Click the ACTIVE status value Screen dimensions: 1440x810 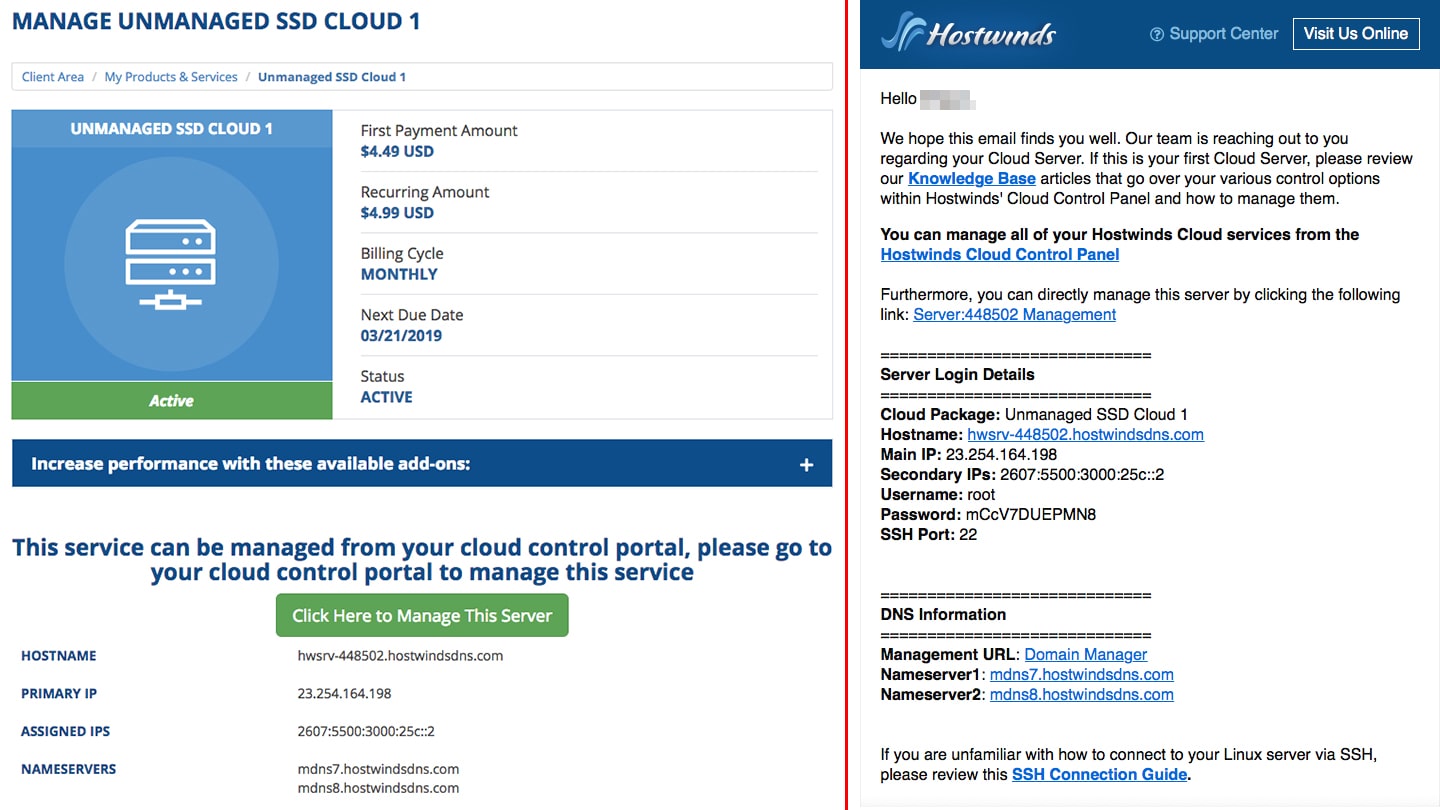pos(387,397)
